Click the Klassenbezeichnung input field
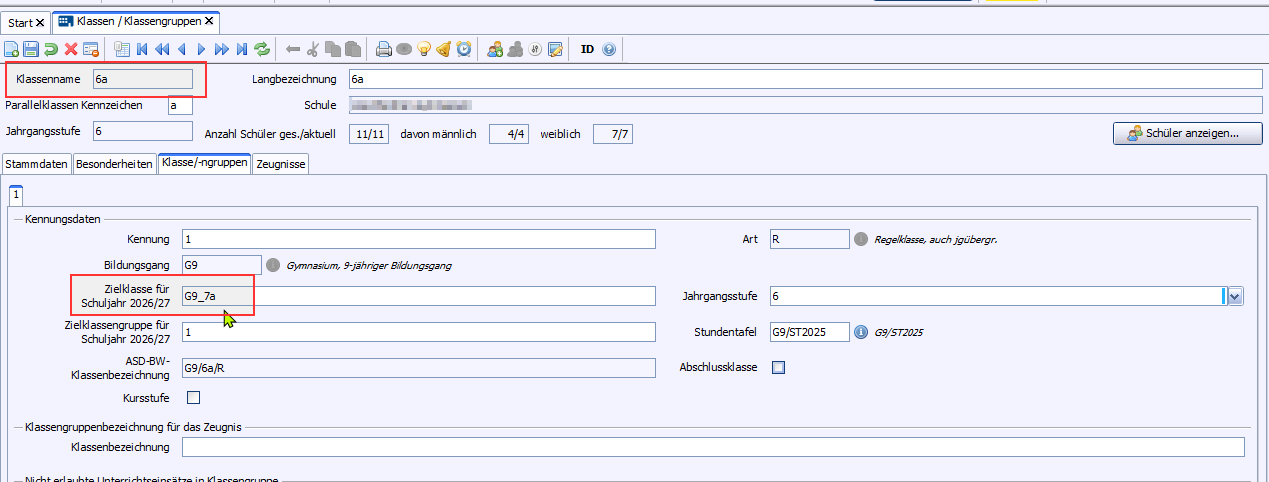1269x482 pixels. pyautogui.click(x=713, y=447)
